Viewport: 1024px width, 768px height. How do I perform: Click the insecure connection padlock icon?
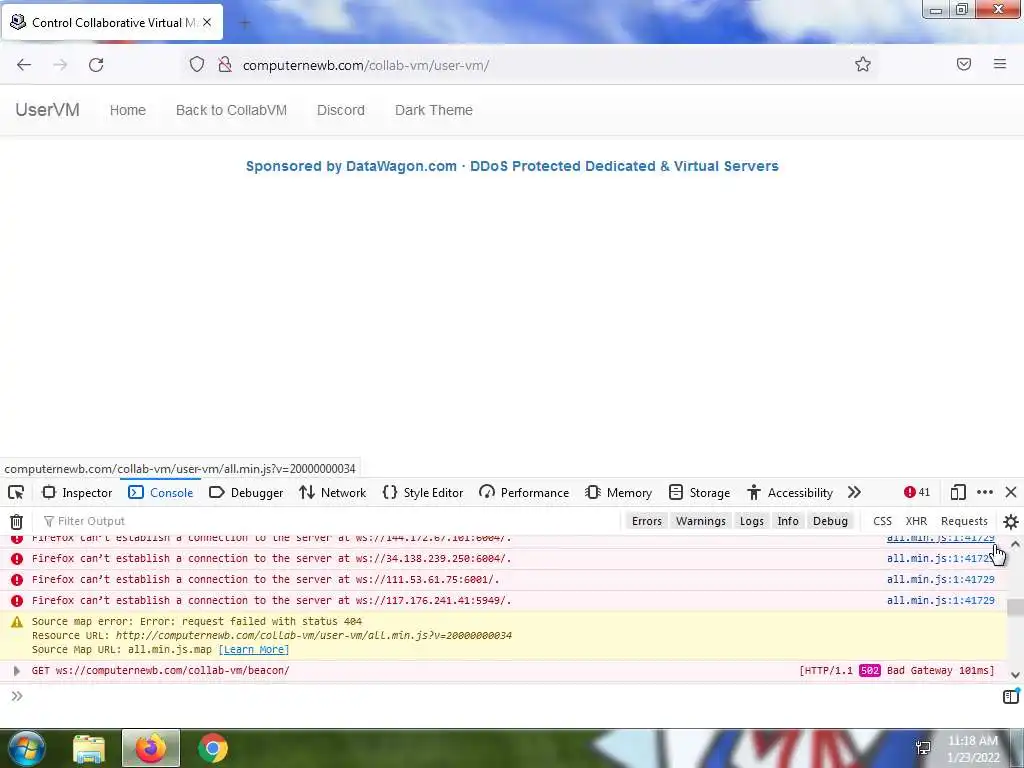pyautogui.click(x=225, y=64)
